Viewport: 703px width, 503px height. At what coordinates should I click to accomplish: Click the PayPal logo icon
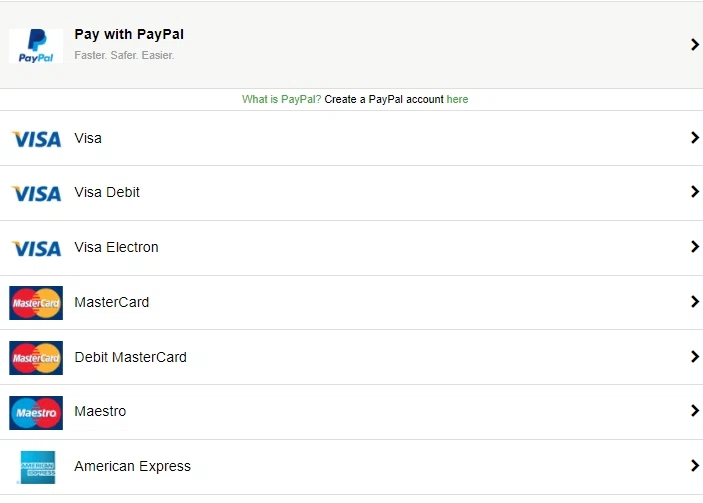[x=36, y=45]
